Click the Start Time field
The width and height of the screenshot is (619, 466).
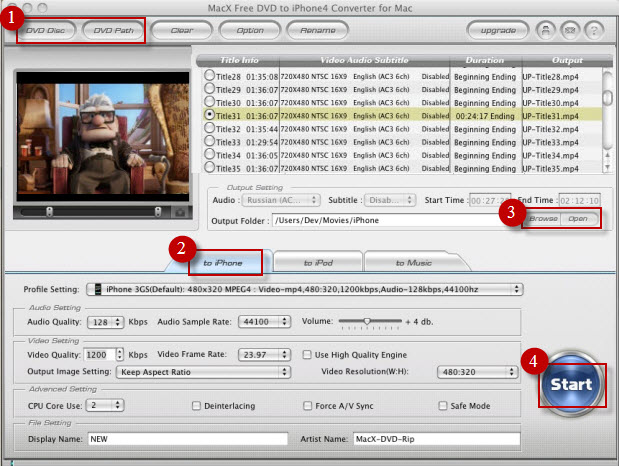[490, 201]
